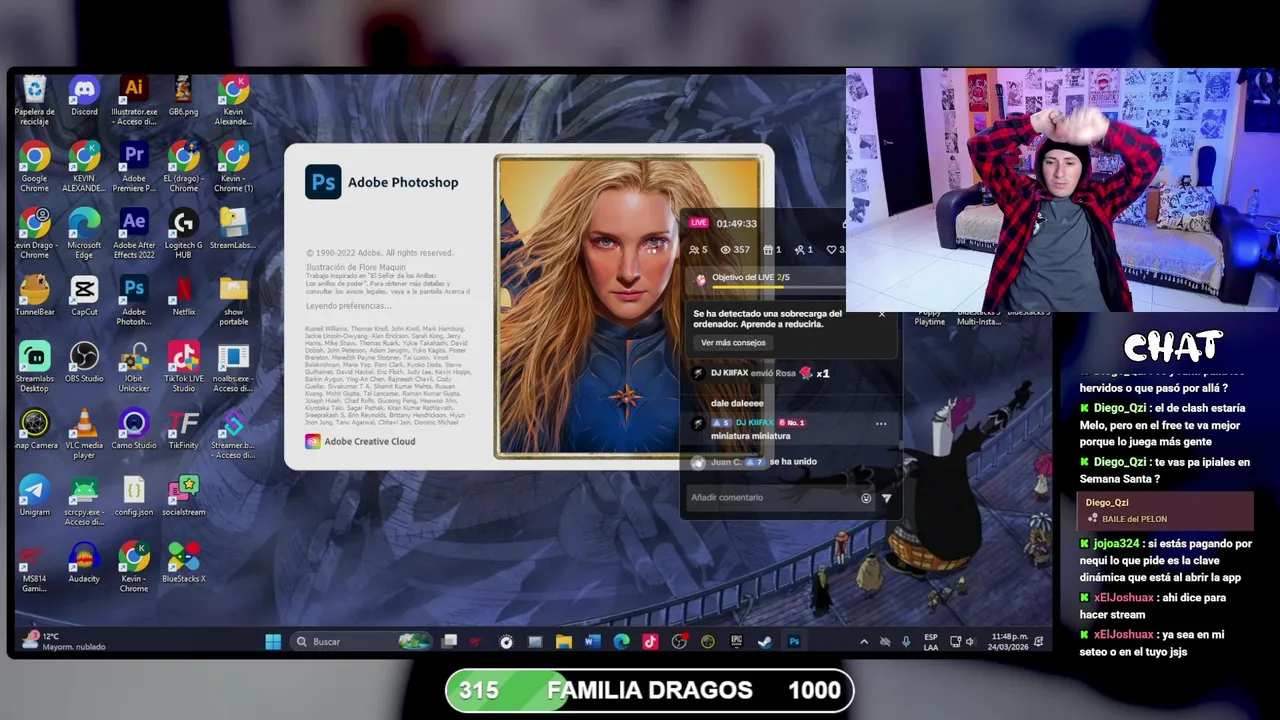1280x720 pixels.
Task: Open Steam from the taskbar
Action: 765,642
